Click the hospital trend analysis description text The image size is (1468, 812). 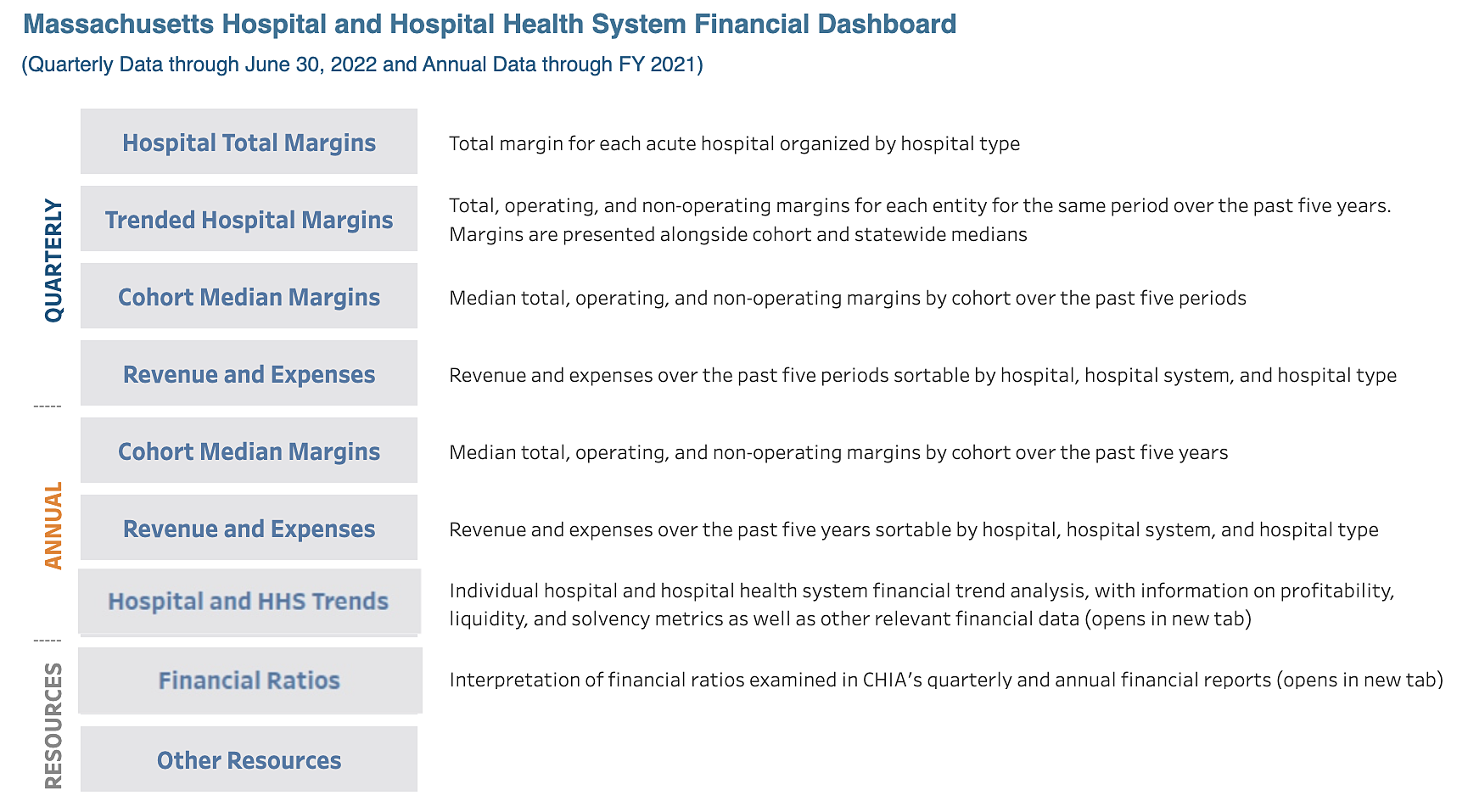[x=922, y=604]
